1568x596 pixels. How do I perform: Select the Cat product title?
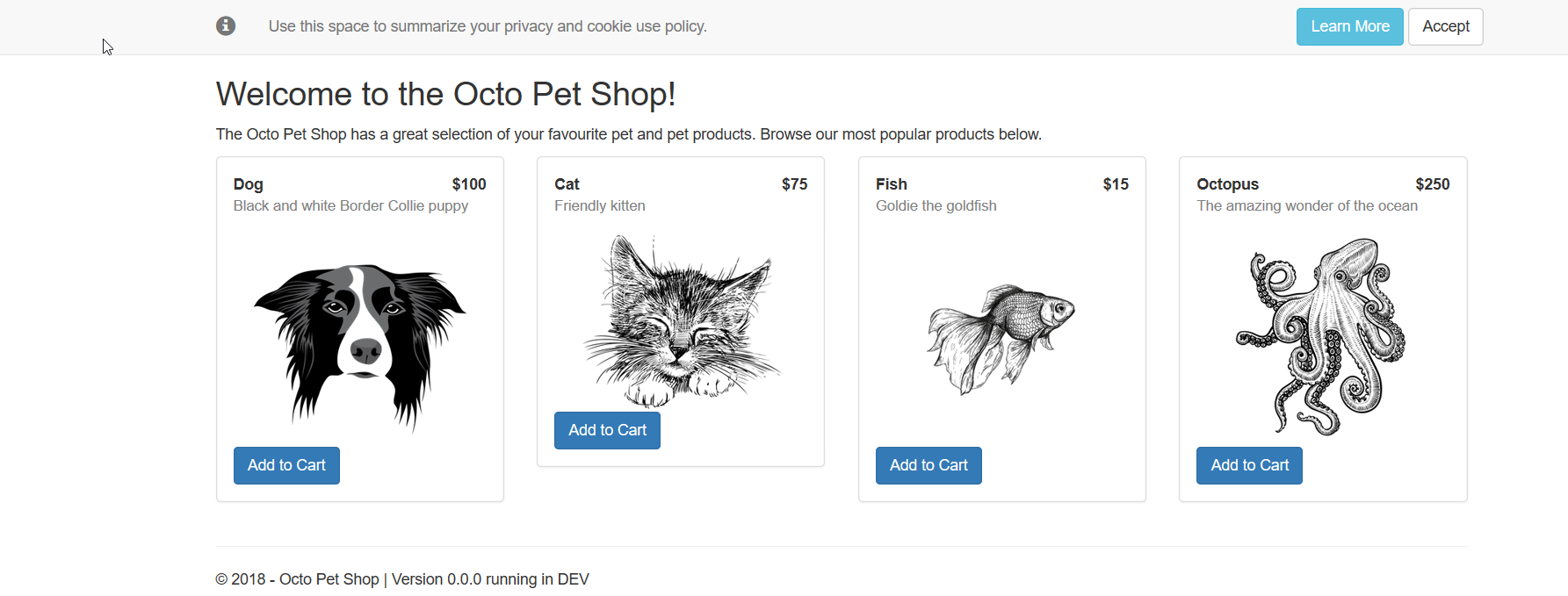567,184
